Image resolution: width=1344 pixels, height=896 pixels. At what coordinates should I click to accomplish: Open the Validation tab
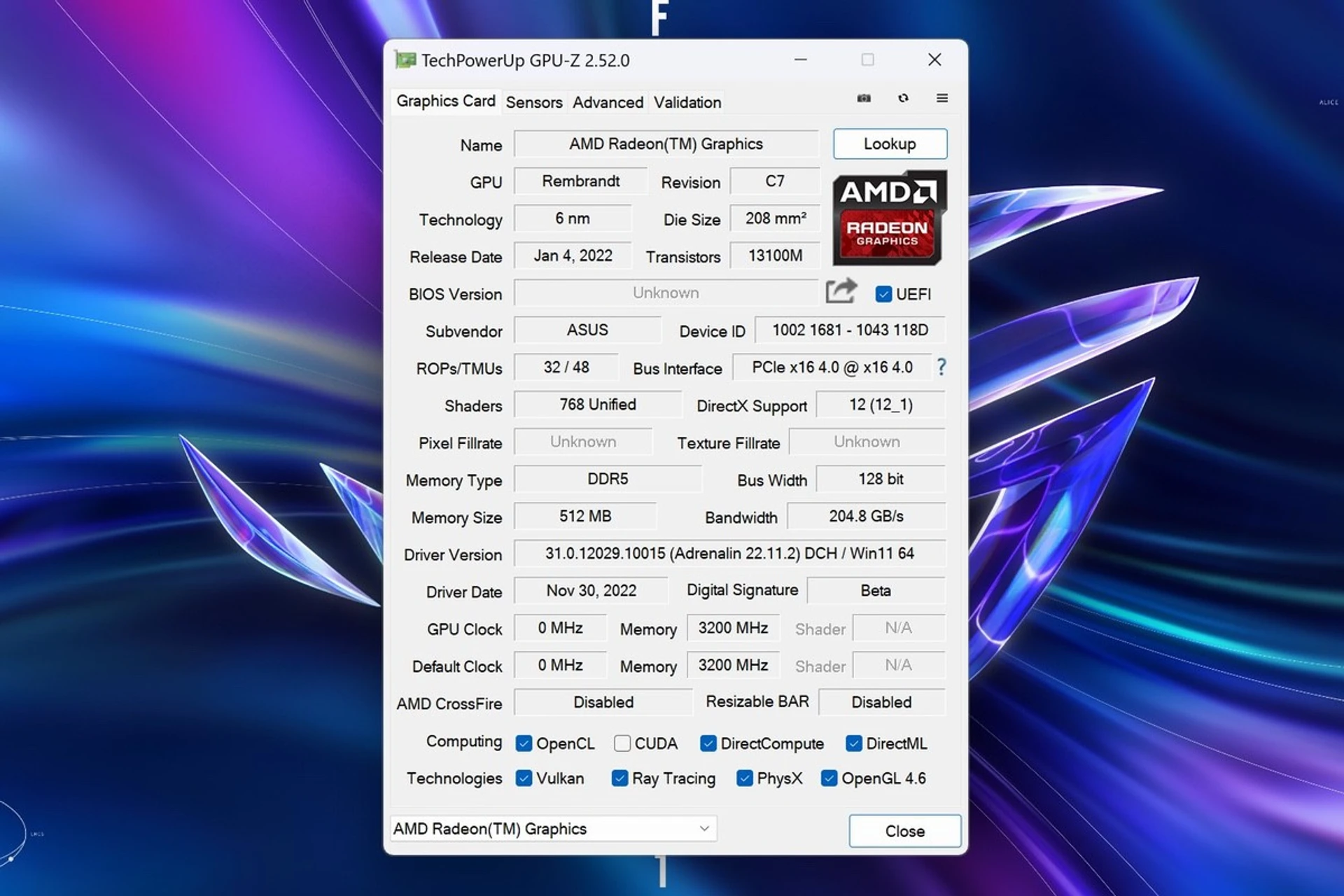tap(687, 102)
